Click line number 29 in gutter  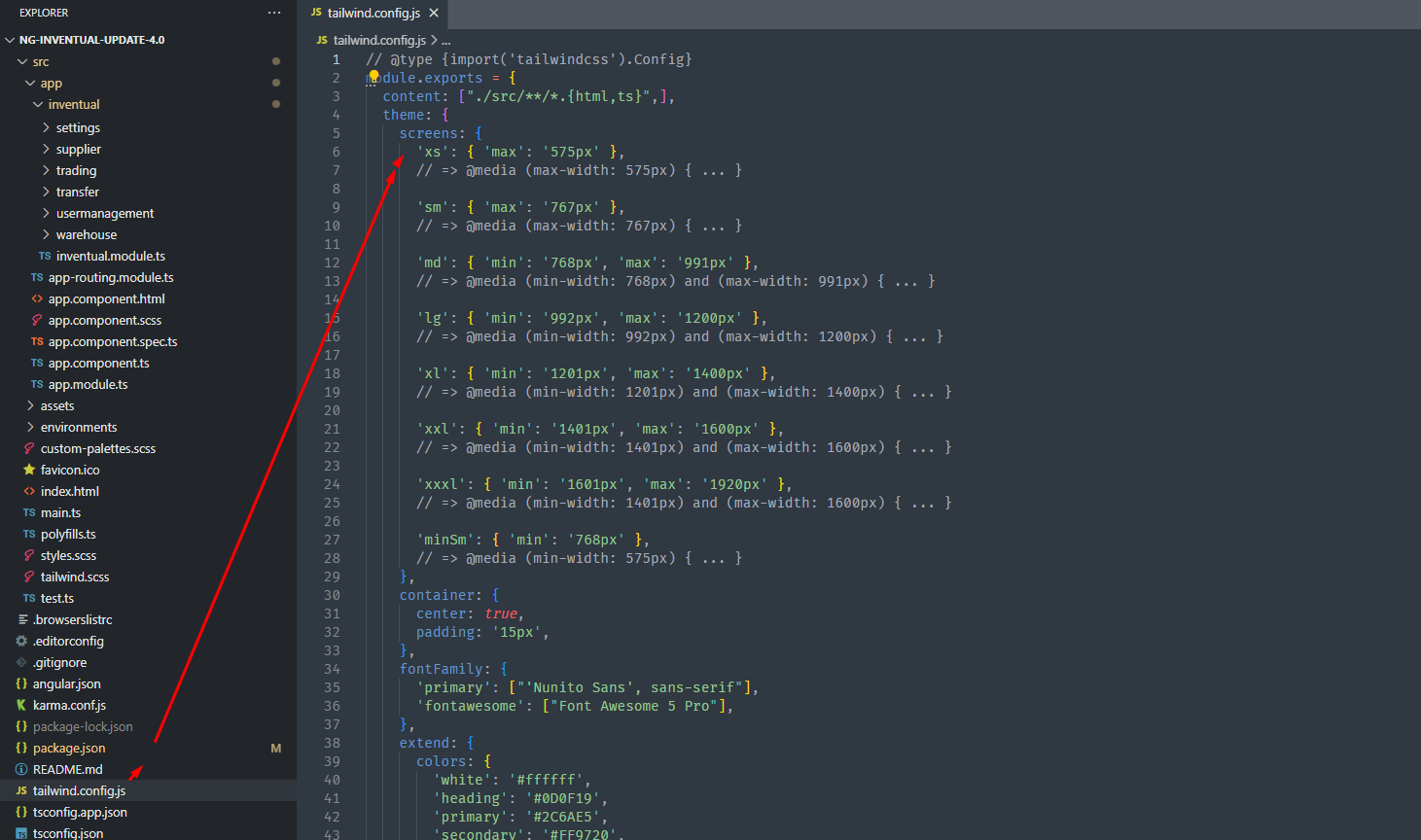(332, 577)
